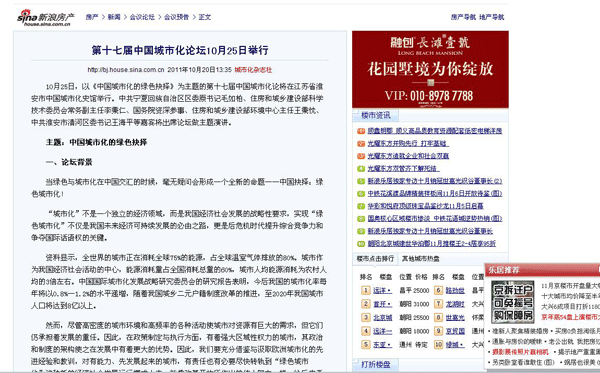This screenshot has height=373, width=600.
Task: Click rank 6 badge in ranking table
Action: pyautogui.click(x=439, y=290)
